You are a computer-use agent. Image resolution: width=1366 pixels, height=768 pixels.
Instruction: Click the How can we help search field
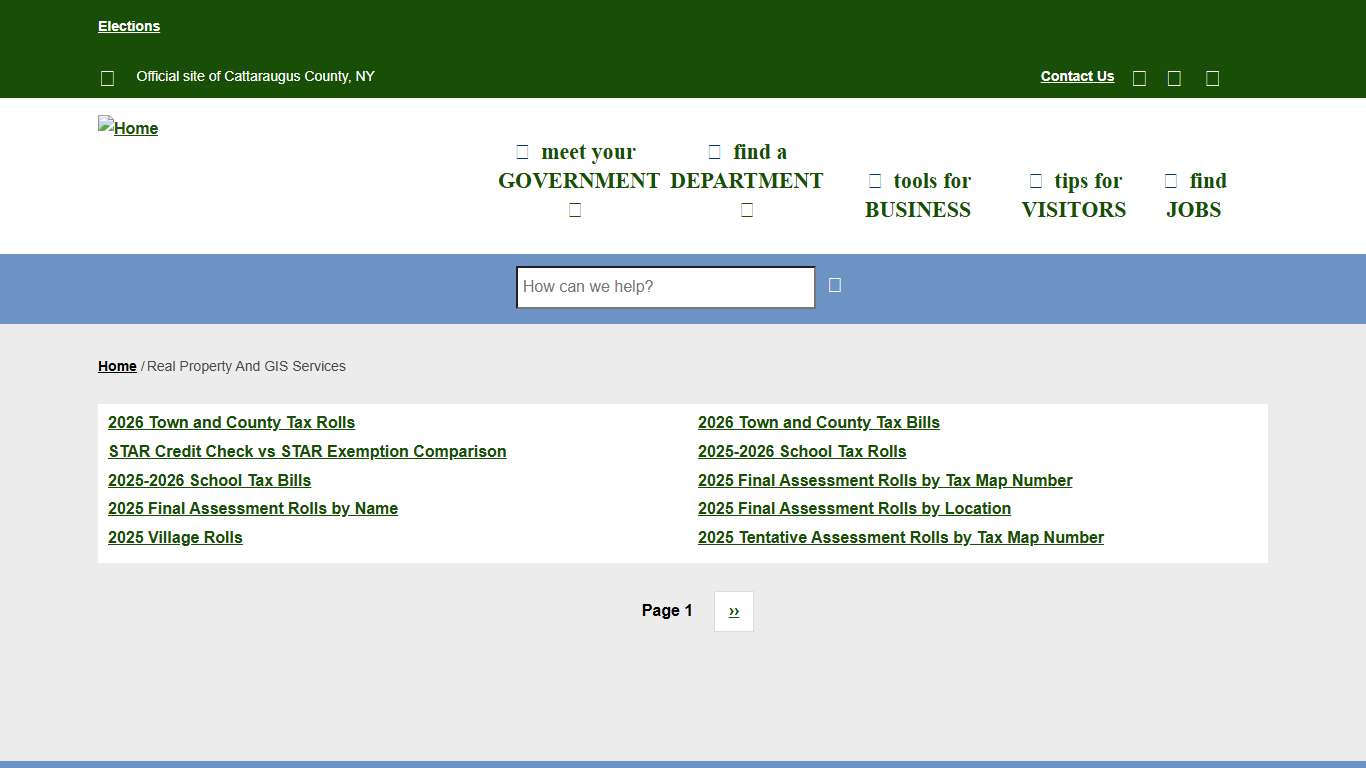664,287
